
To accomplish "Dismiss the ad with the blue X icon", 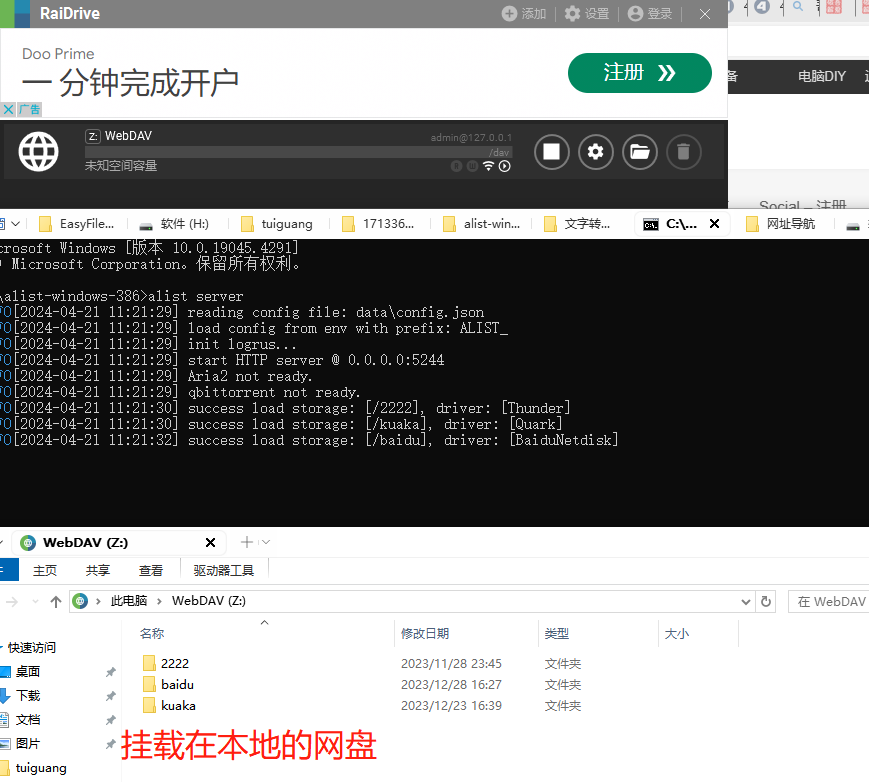I will (8, 109).
